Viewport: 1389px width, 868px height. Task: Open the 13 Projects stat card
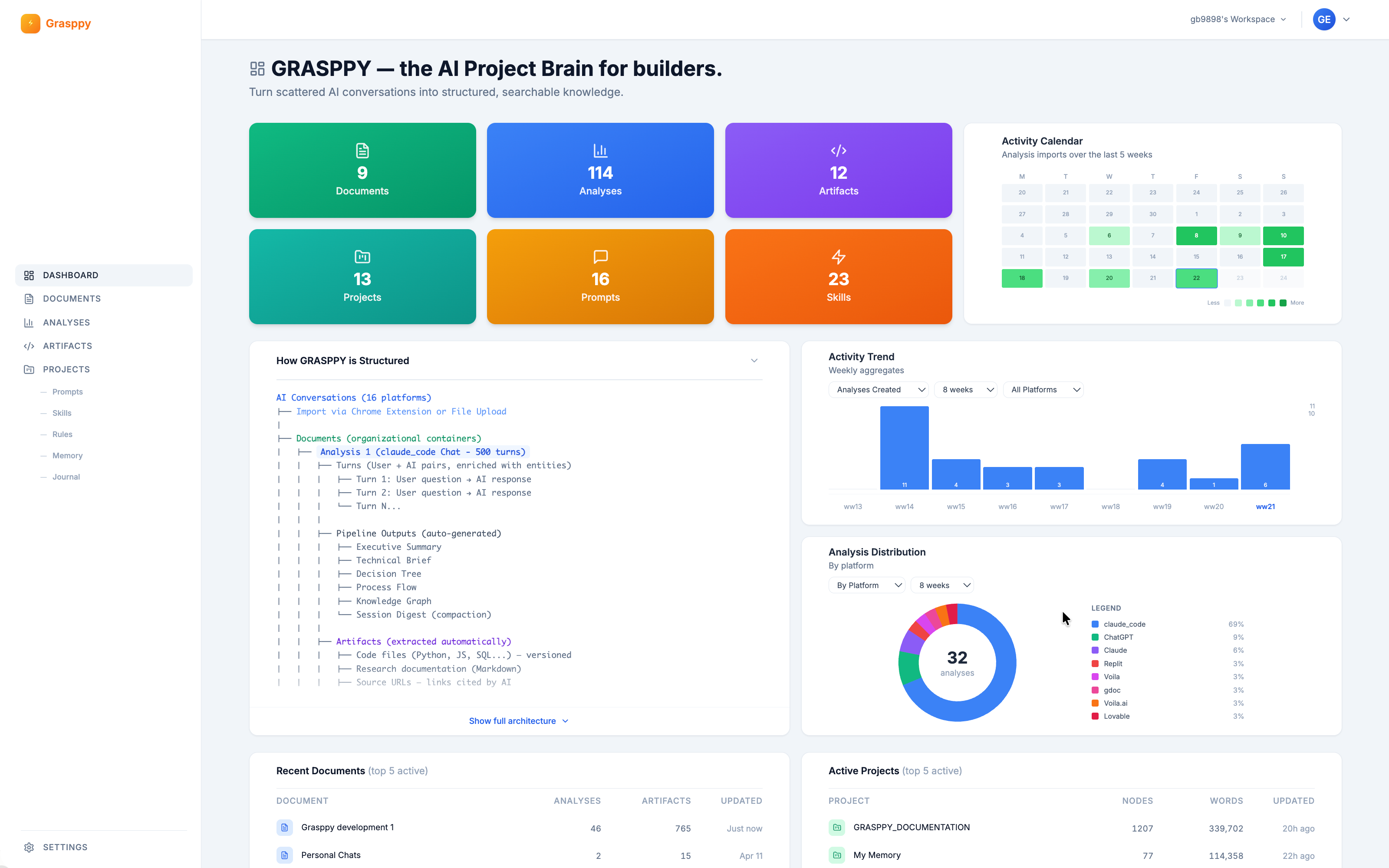pos(362,277)
